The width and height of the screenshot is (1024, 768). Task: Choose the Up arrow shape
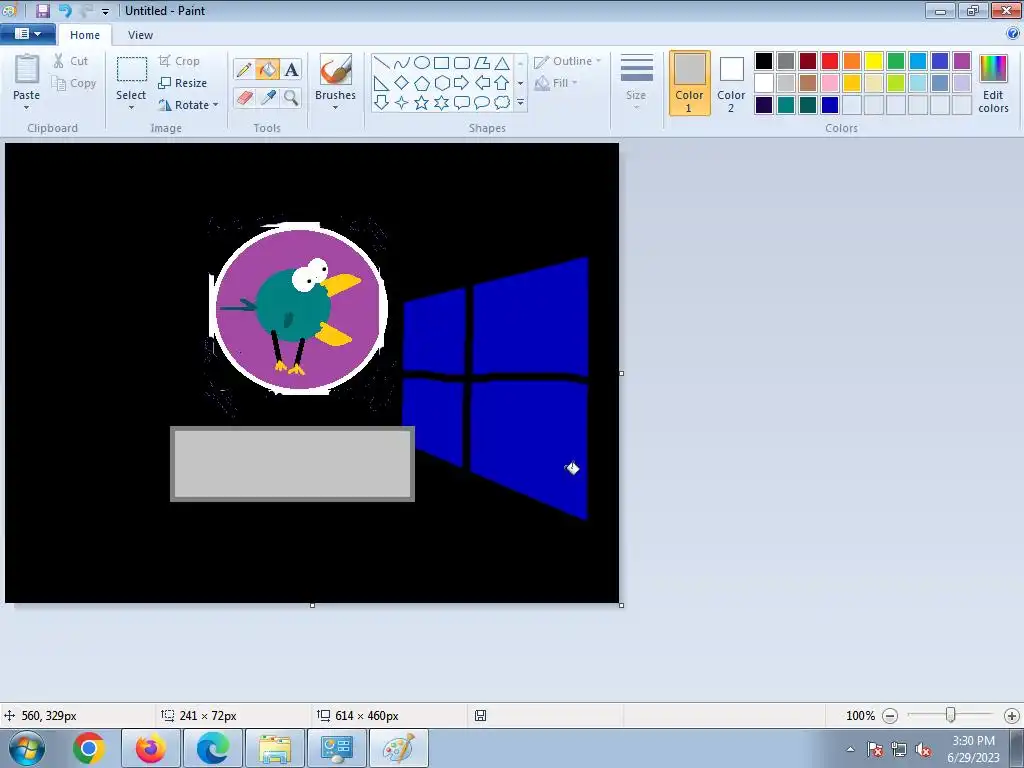click(x=502, y=83)
